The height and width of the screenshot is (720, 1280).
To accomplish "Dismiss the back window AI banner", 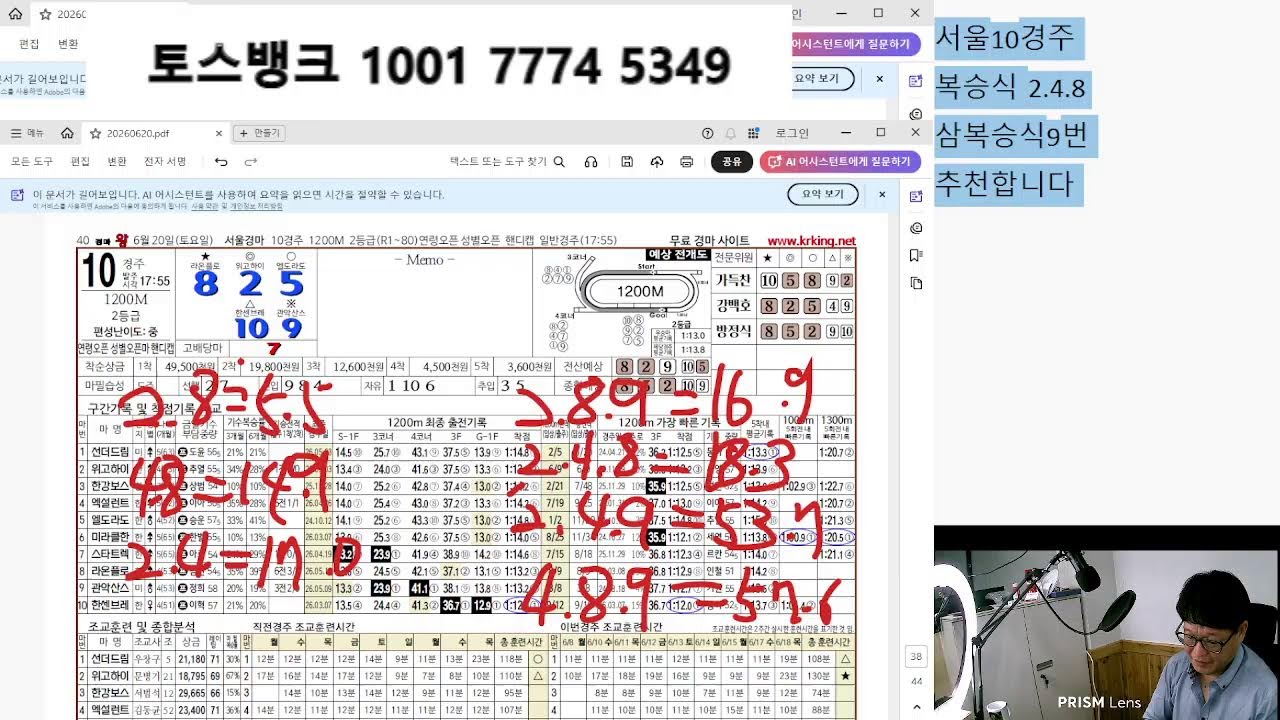I will pyautogui.click(x=880, y=79).
